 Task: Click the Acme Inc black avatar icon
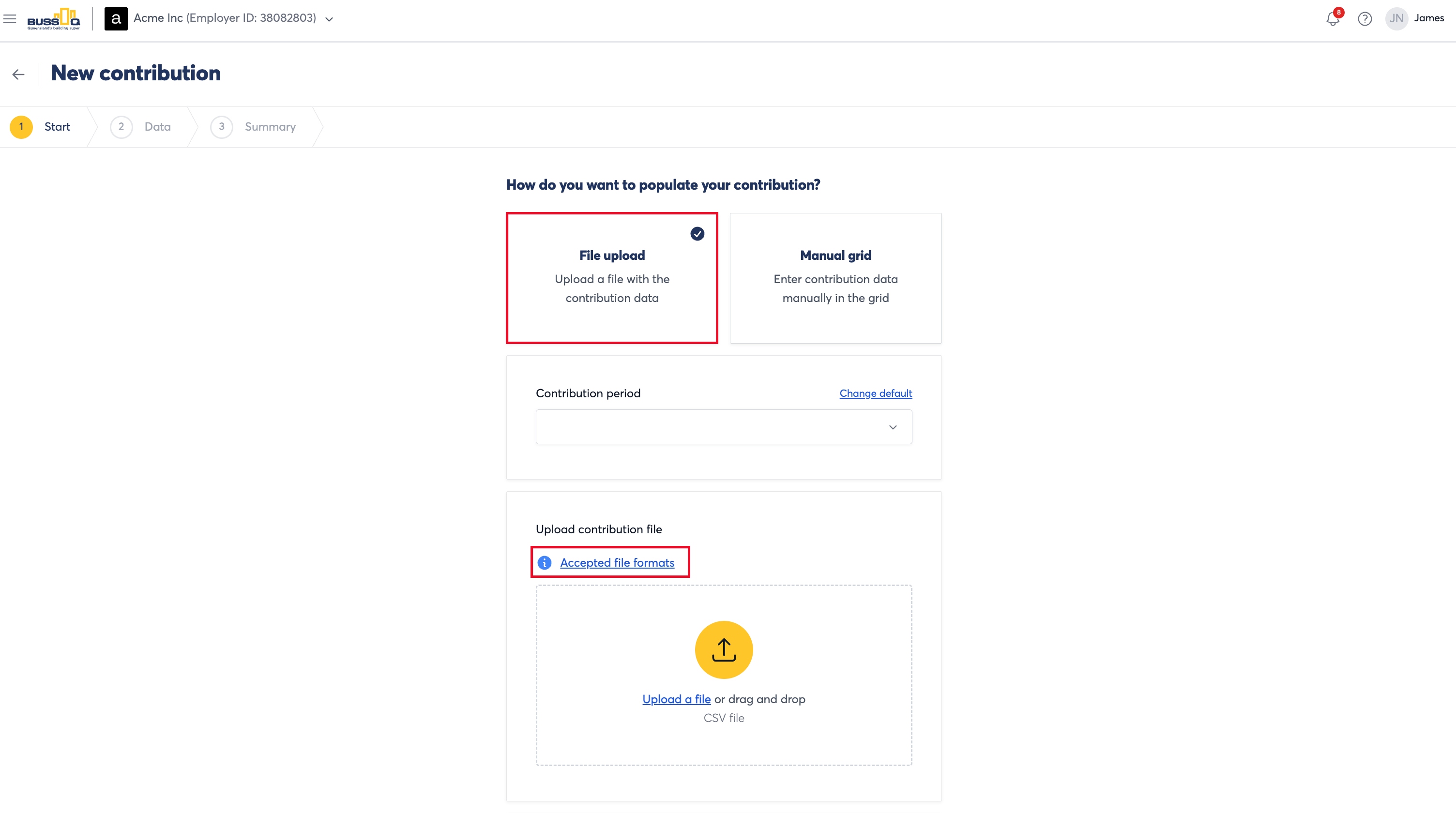[x=116, y=19]
